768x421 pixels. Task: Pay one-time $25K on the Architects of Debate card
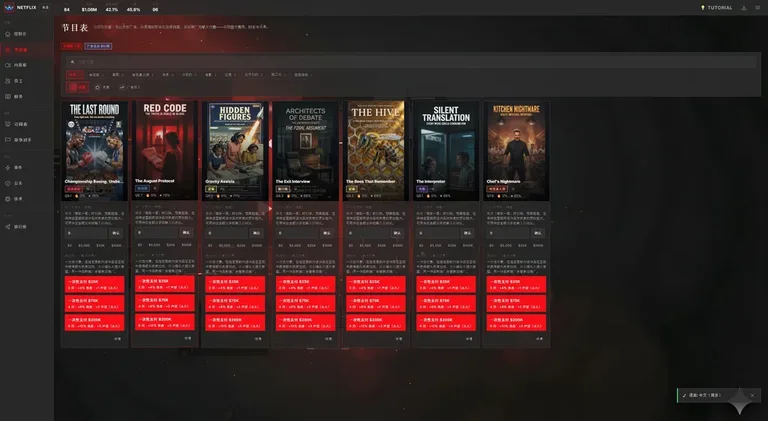[x=305, y=285]
